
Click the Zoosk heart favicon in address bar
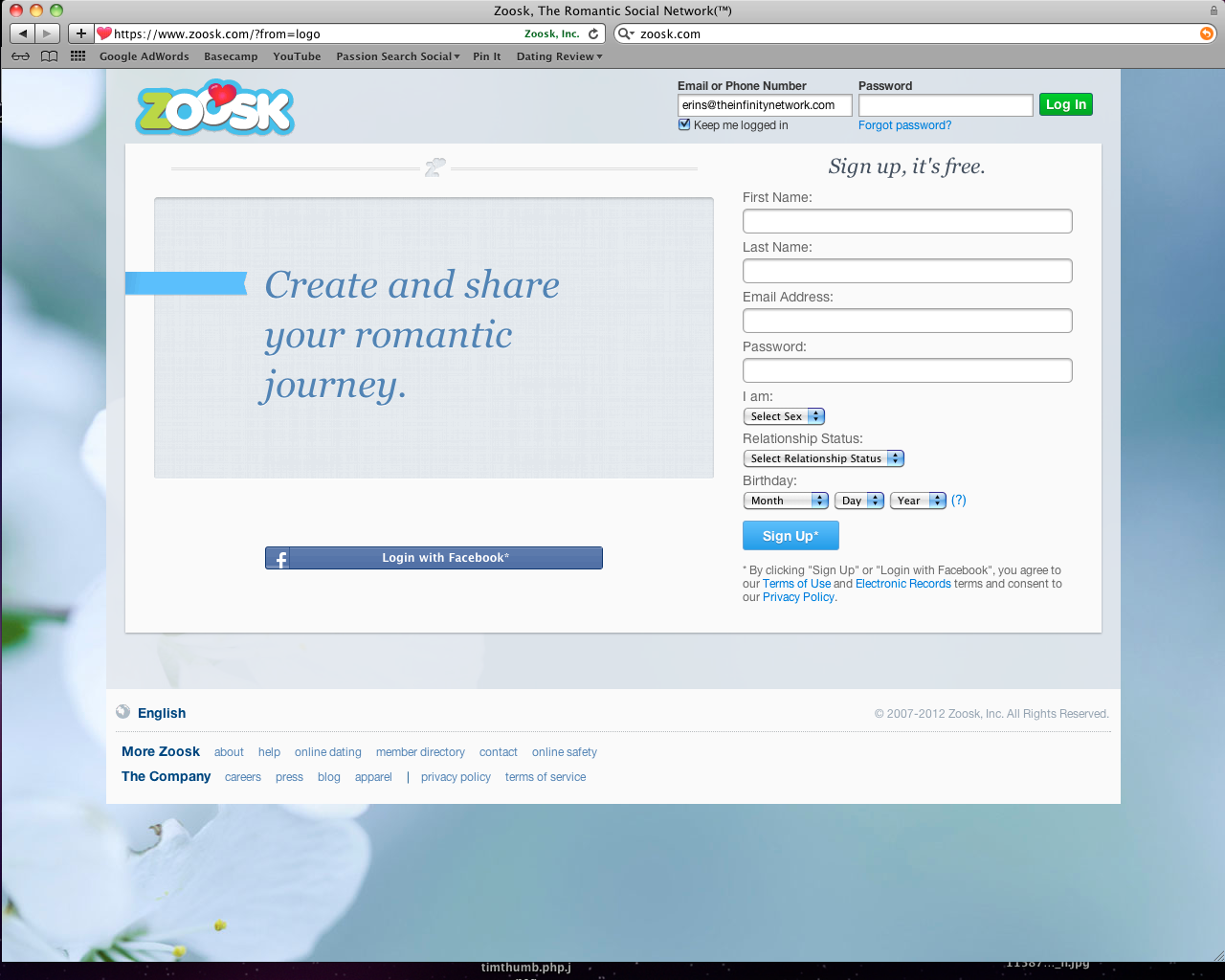click(x=104, y=33)
